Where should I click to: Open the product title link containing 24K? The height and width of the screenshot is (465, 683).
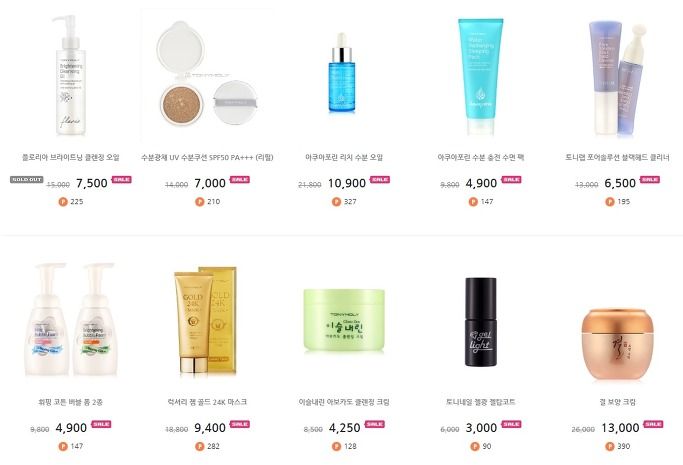[x=207, y=402]
